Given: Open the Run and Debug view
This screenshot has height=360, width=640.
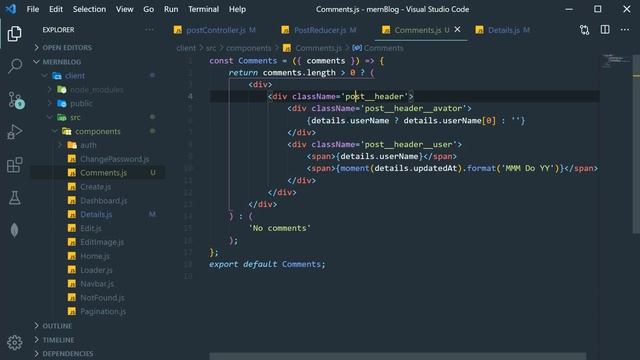Looking at the screenshot, I should click(x=14, y=132).
